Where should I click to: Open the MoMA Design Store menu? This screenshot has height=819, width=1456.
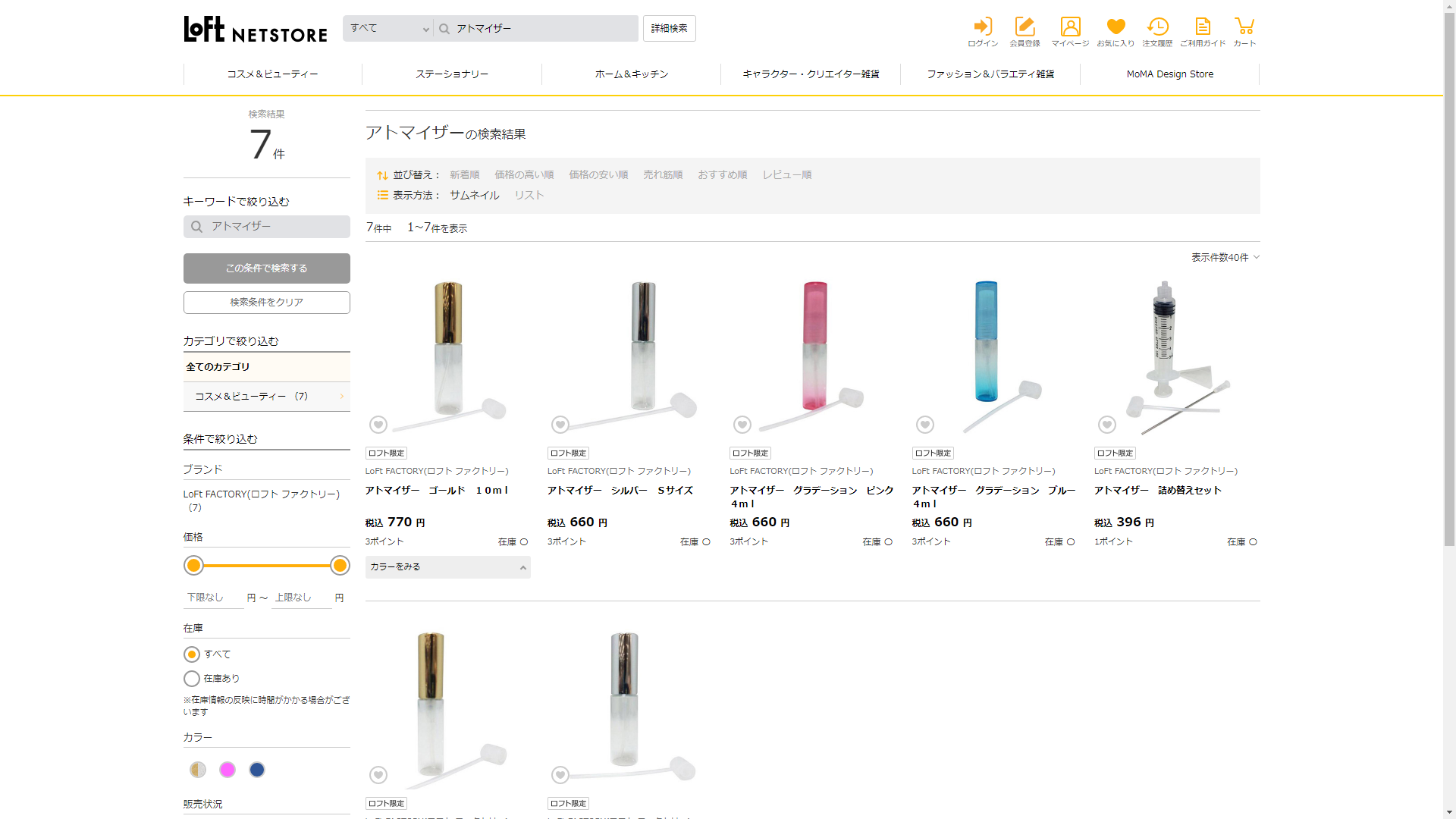[x=1169, y=74]
